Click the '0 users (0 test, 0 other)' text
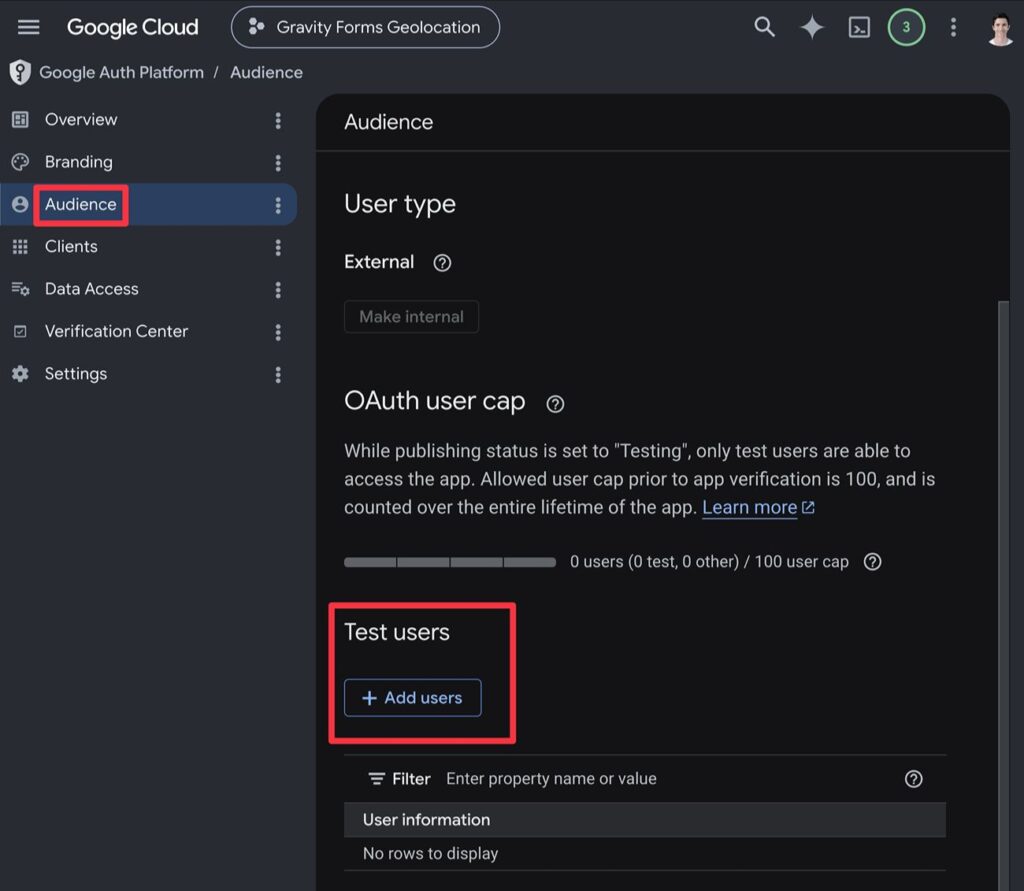Image resolution: width=1024 pixels, height=891 pixels. click(654, 562)
